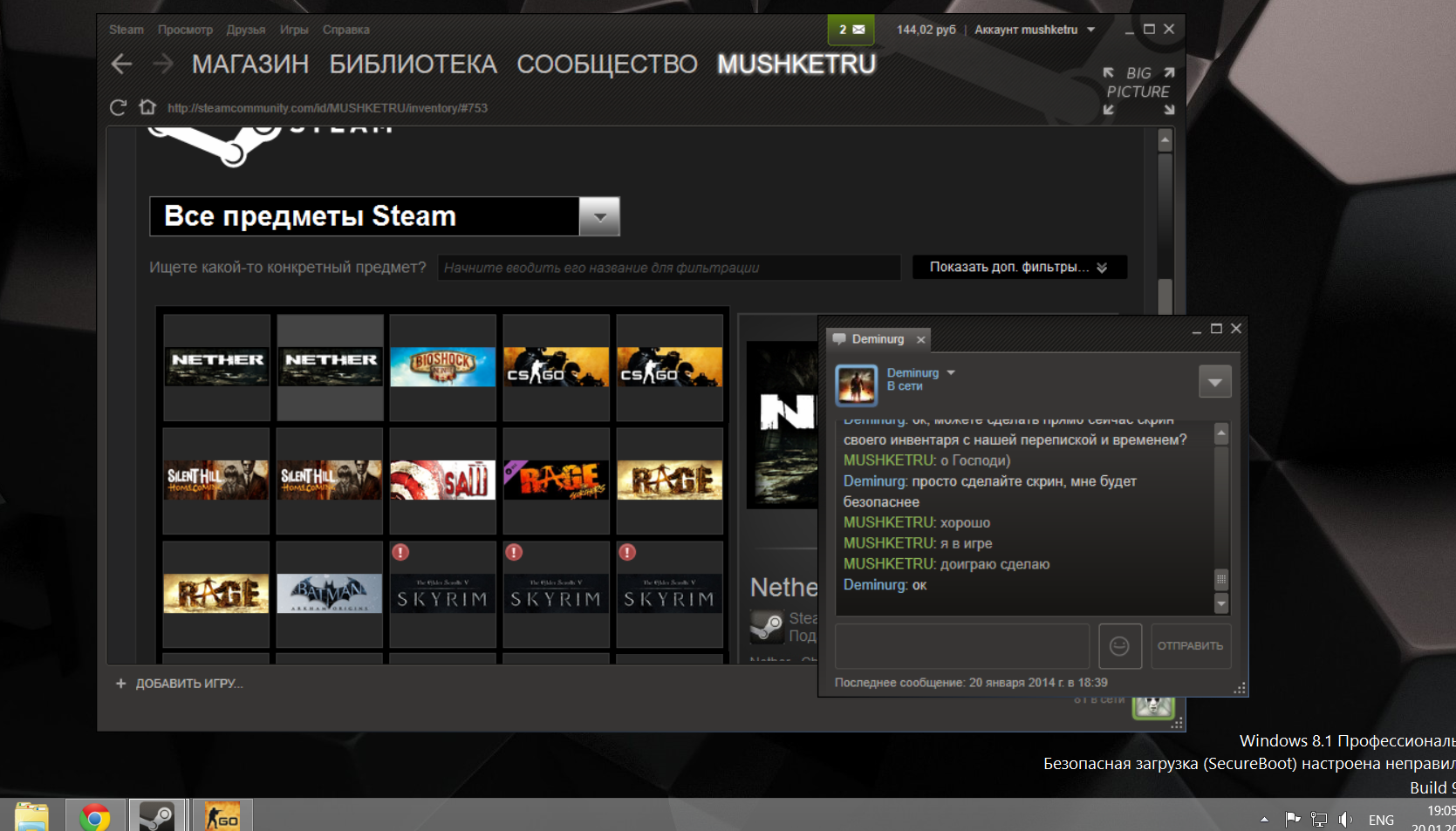Click the 144,02 руб wallet balance
This screenshot has width=1456, height=831.
pyautogui.click(x=926, y=30)
